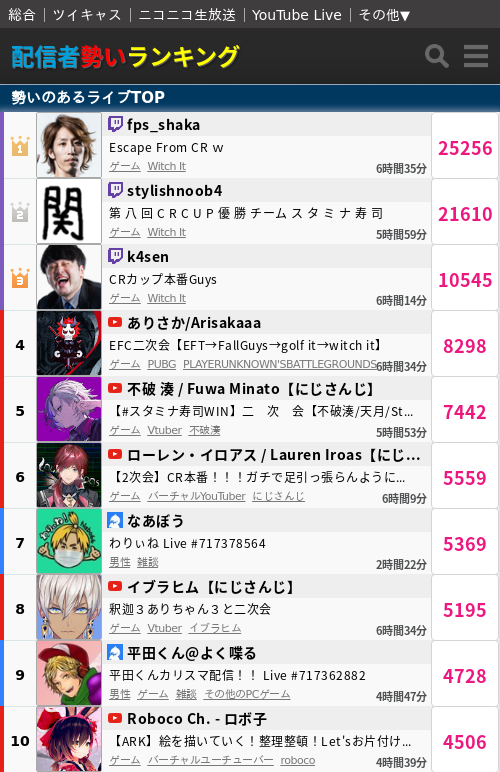Select the YouTube Live tab
Image resolution: width=500 pixels, height=772 pixels.
pos(297,15)
